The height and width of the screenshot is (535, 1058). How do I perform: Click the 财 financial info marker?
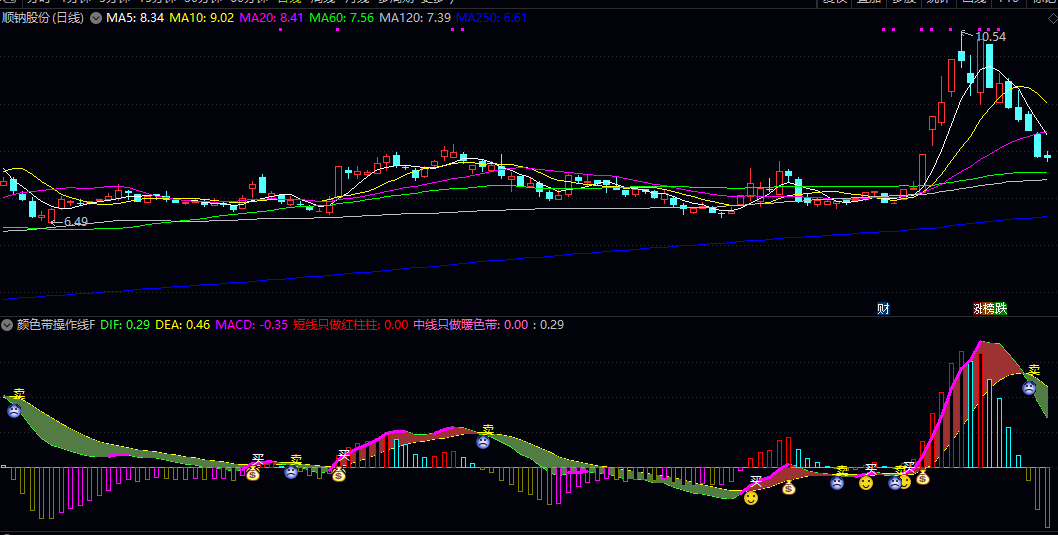pyautogui.click(x=883, y=309)
